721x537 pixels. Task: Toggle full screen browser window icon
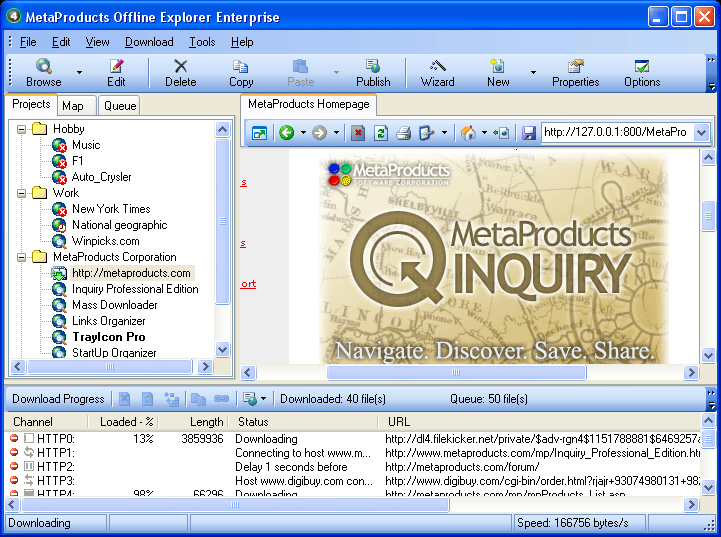point(259,133)
